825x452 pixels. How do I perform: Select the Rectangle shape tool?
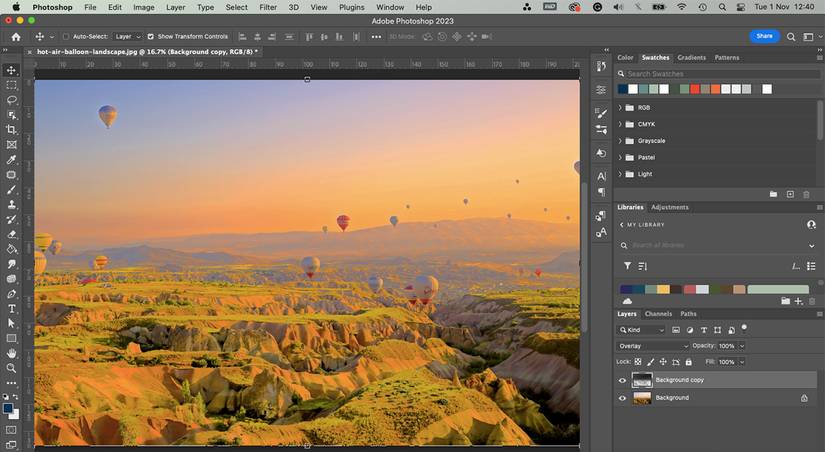pos(11,338)
